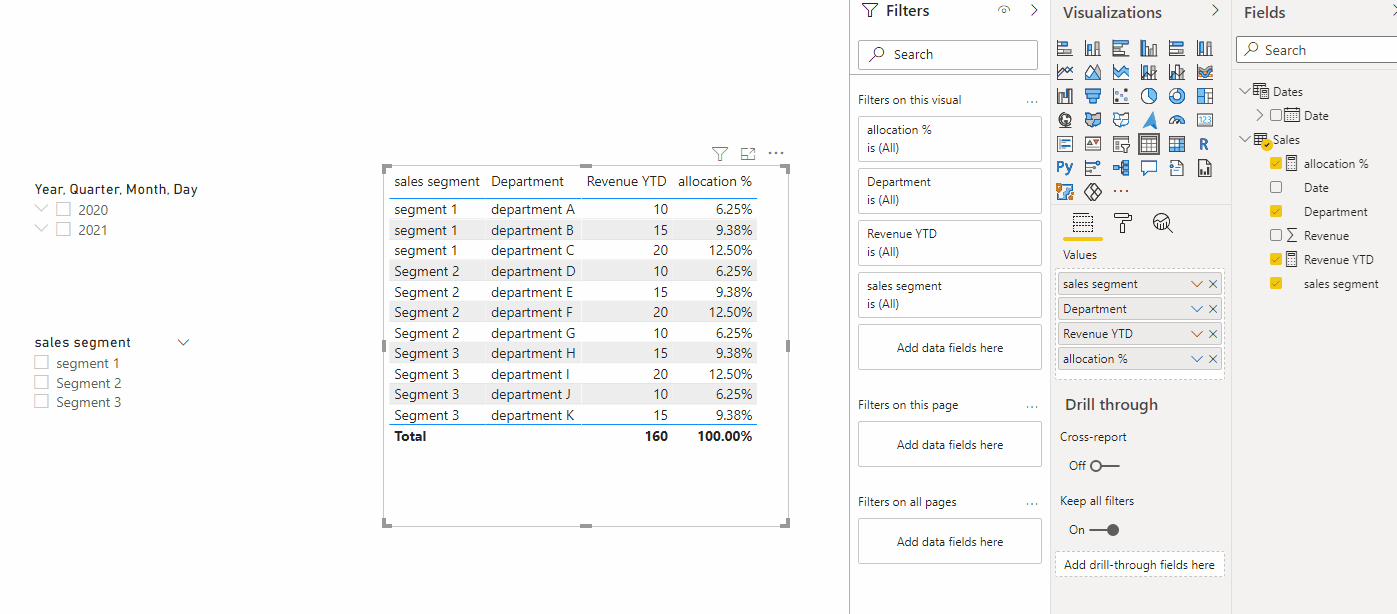The height and width of the screenshot is (614, 1397).
Task: Open Focus mode for the table visual
Action: point(748,153)
